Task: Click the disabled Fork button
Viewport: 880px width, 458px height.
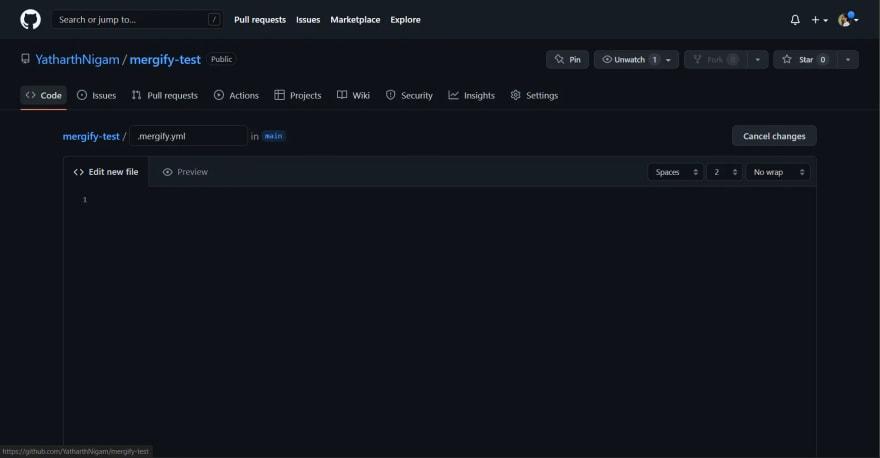Action: coord(716,59)
